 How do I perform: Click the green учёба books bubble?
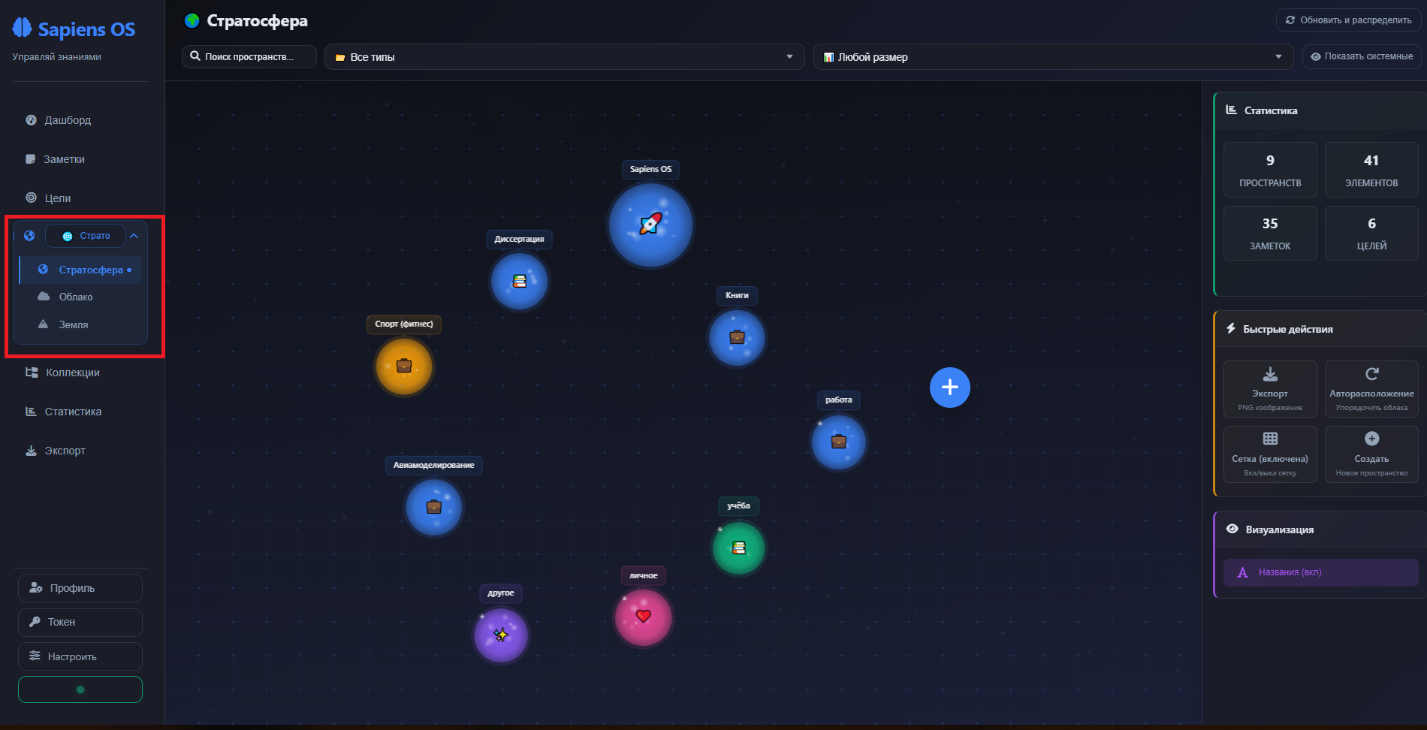[x=739, y=548]
